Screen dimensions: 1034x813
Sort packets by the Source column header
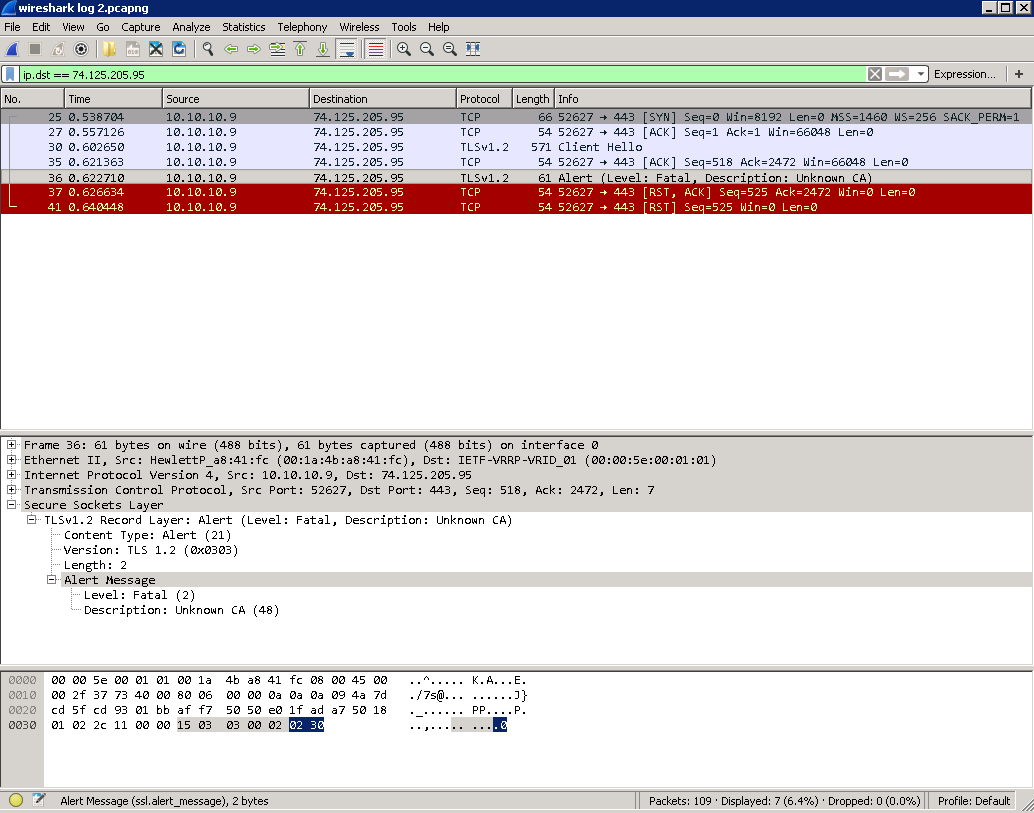(236, 99)
